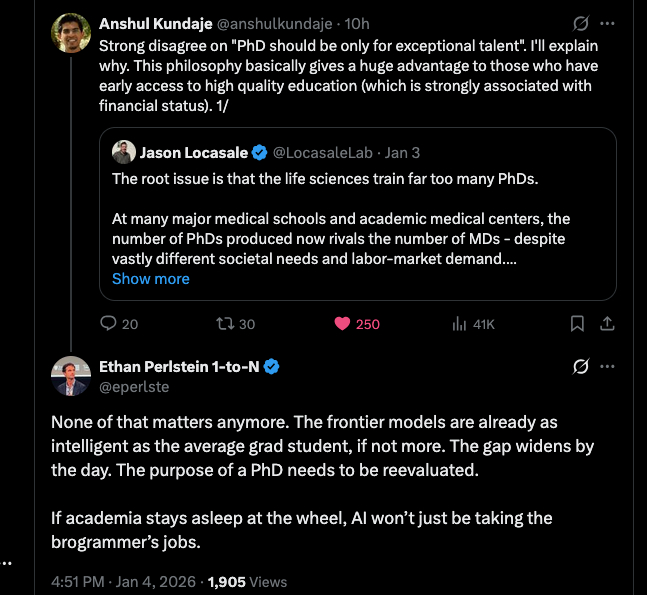Expand quoted post with Show more
The width and height of the screenshot is (647, 595).
[150, 279]
